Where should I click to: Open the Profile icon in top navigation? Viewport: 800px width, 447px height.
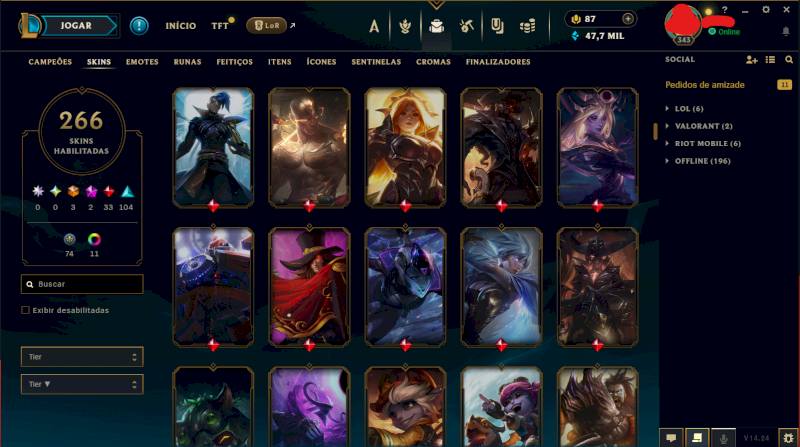(374, 26)
